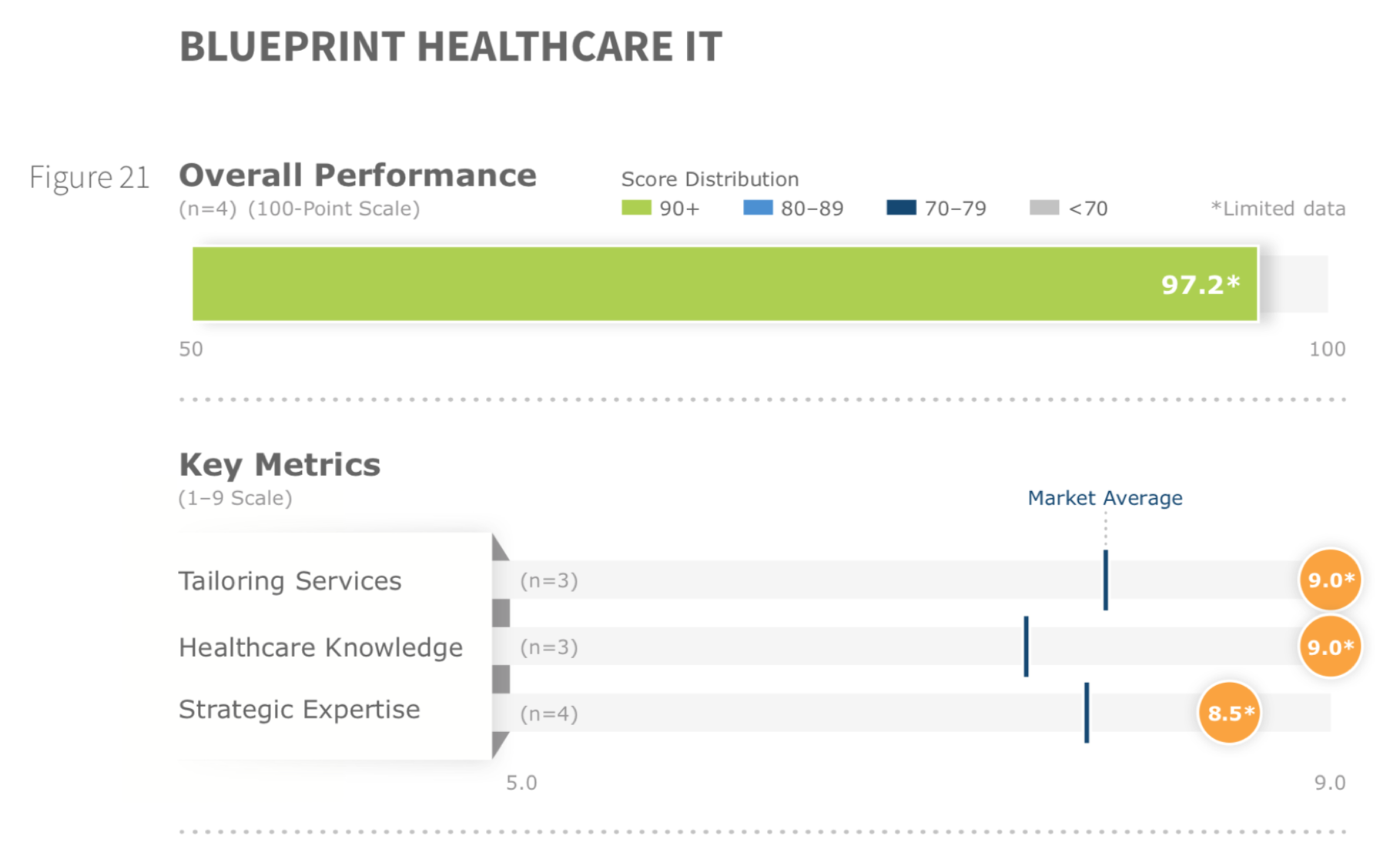Click the orange 9.0* badge for Tailoring Services

[1330, 580]
